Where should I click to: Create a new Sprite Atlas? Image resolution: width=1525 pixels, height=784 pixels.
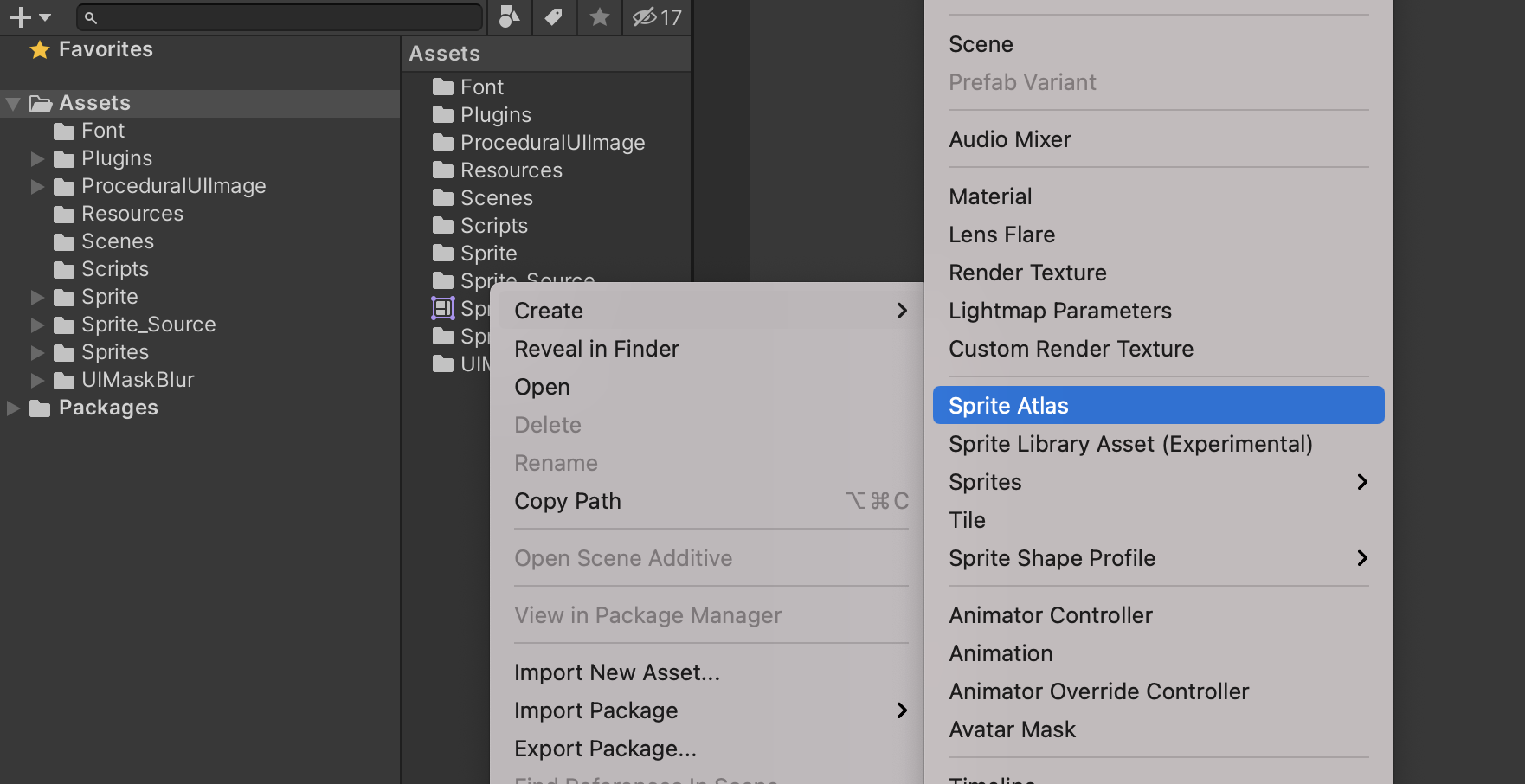(x=1158, y=406)
